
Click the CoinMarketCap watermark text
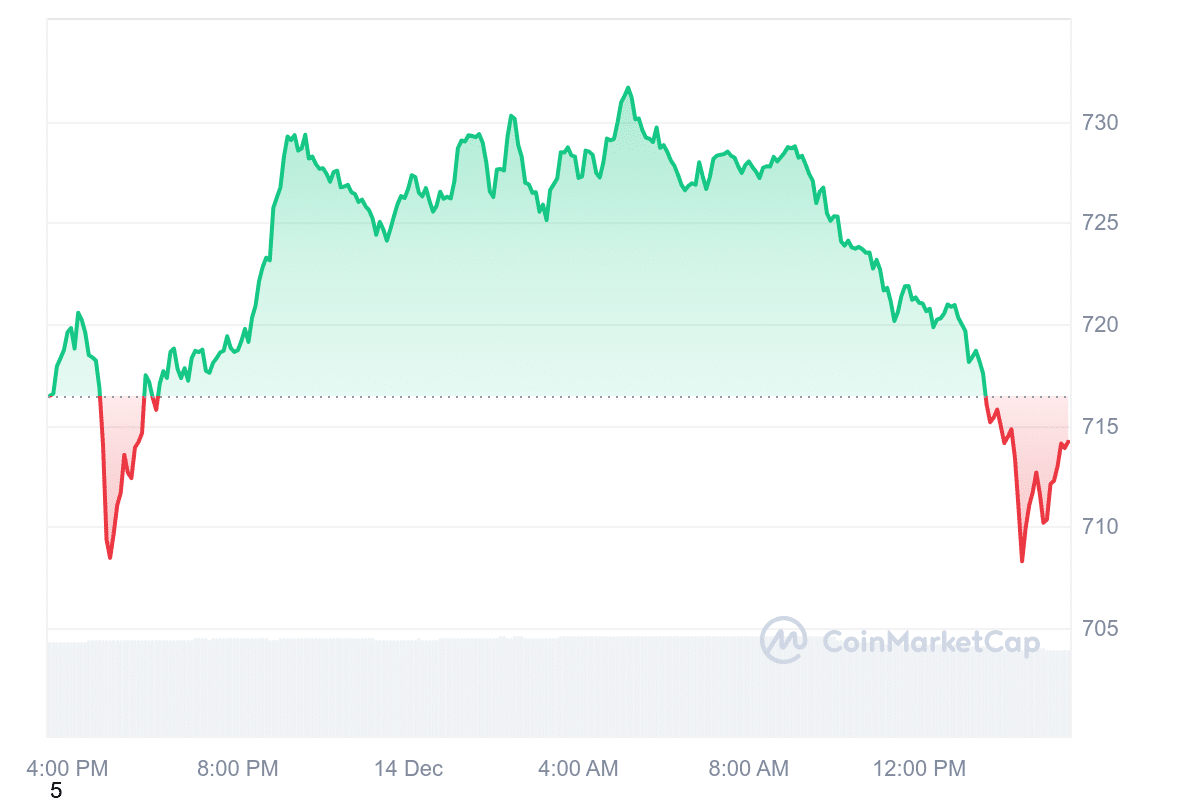pyautogui.click(x=931, y=643)
